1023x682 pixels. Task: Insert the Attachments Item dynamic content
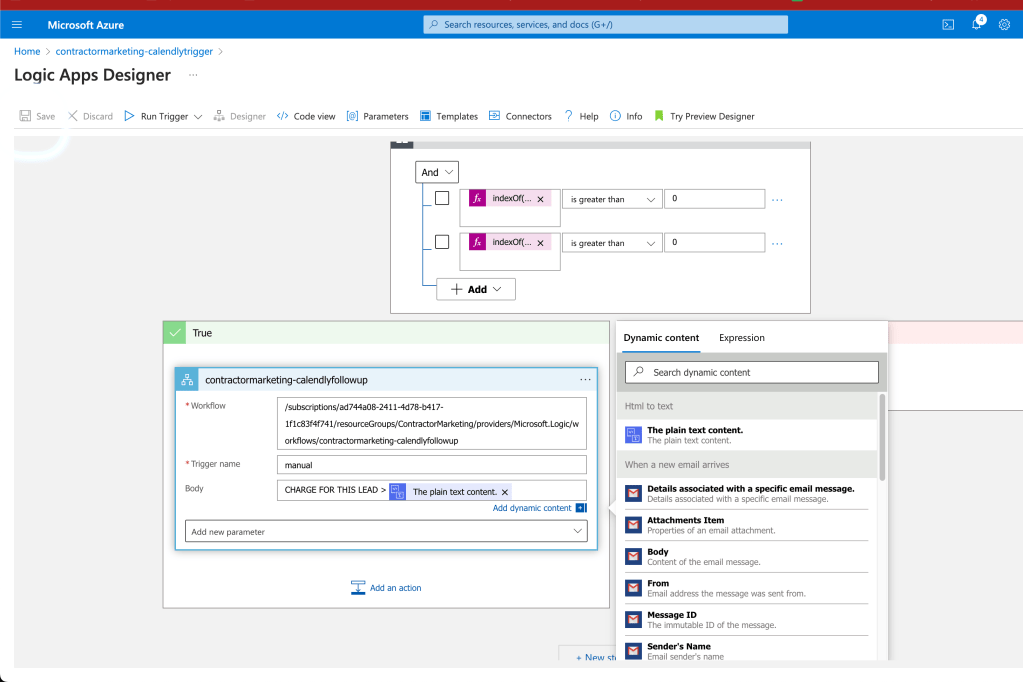[x=746, y=525]
